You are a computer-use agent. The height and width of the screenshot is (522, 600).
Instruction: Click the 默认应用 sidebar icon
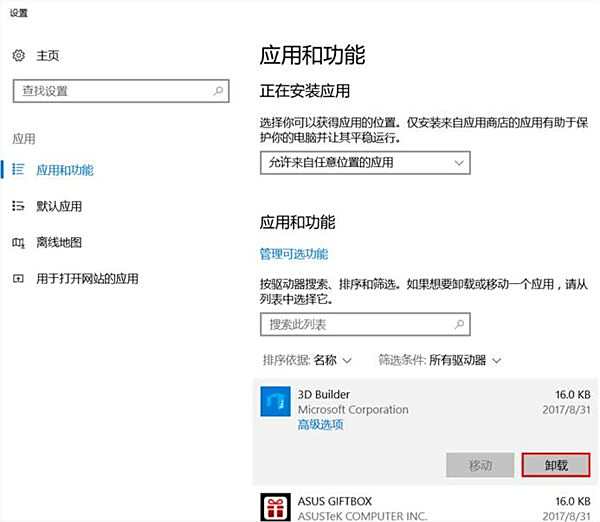click(x=18, y=206)
